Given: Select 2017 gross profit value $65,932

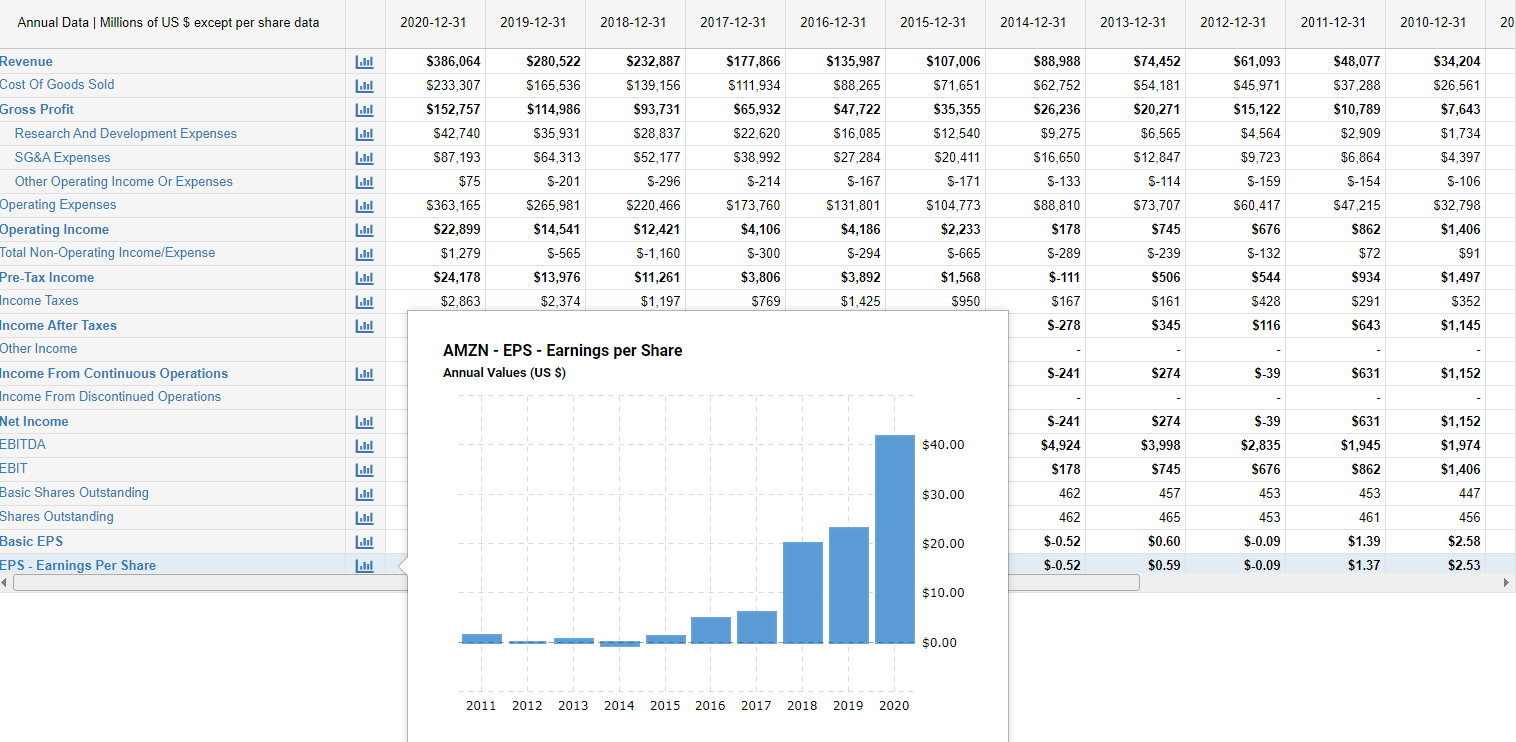Looking at the screenshot, I should (757, 109).
